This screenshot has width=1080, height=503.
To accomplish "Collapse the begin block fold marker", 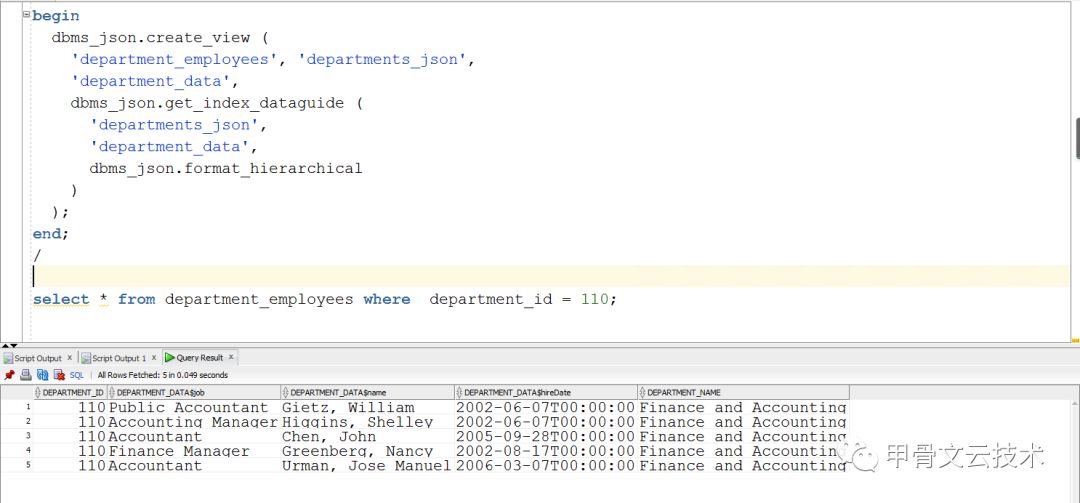I will pos(26,16).
